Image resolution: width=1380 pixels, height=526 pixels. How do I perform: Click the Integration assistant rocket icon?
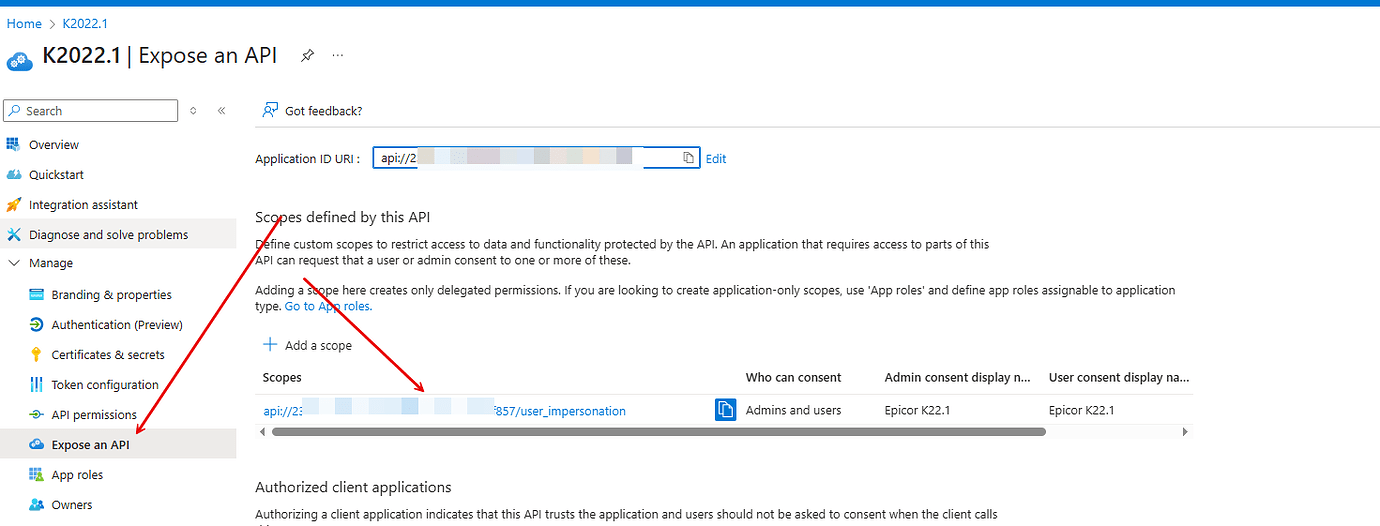[14, 205]
